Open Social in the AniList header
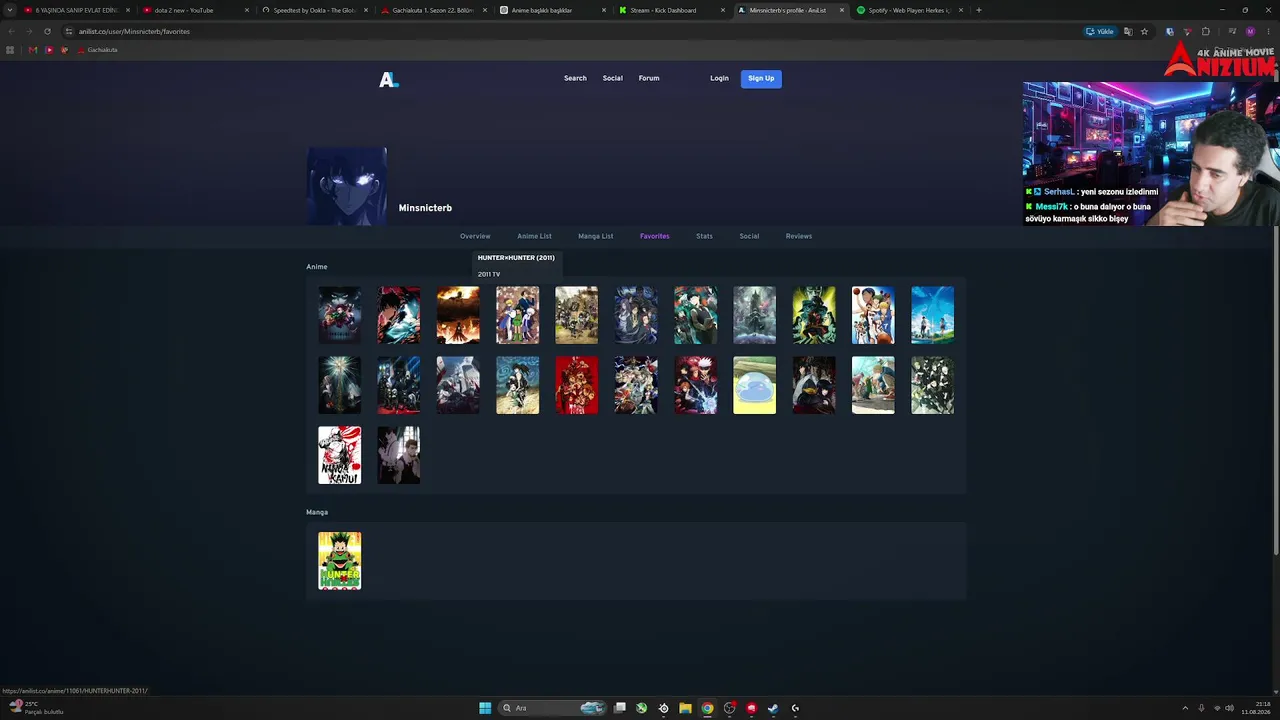The height and width of the screenshot is (720, 1280). [612, 78]
